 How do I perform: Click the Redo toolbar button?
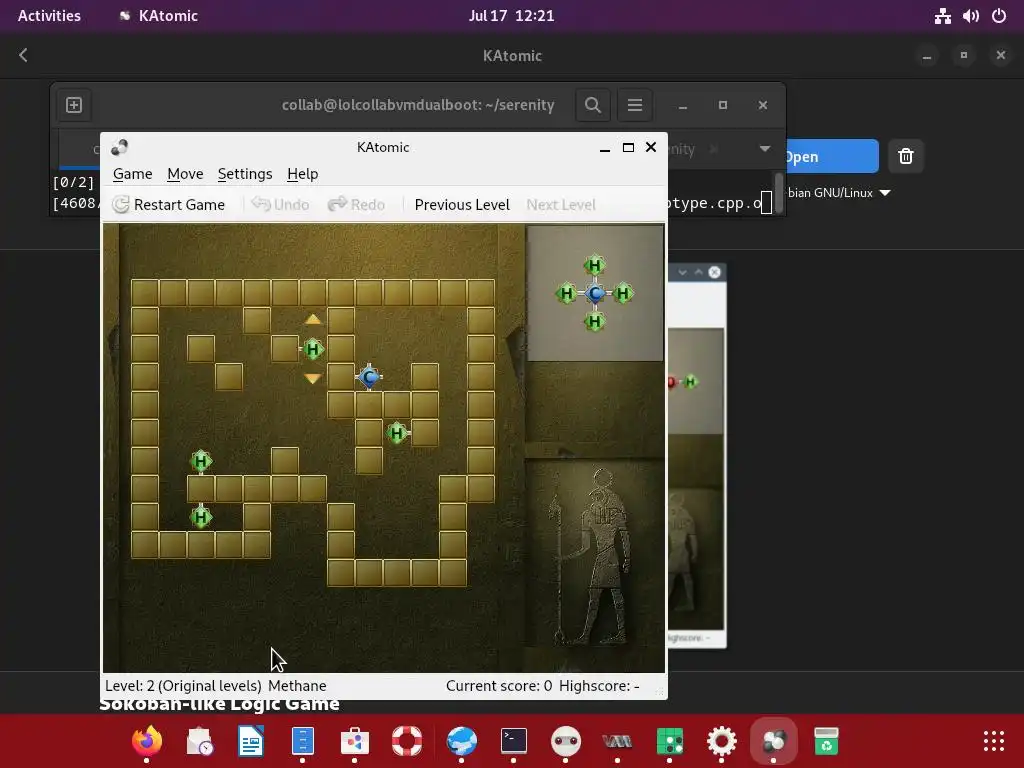click(x=357, y=204)
